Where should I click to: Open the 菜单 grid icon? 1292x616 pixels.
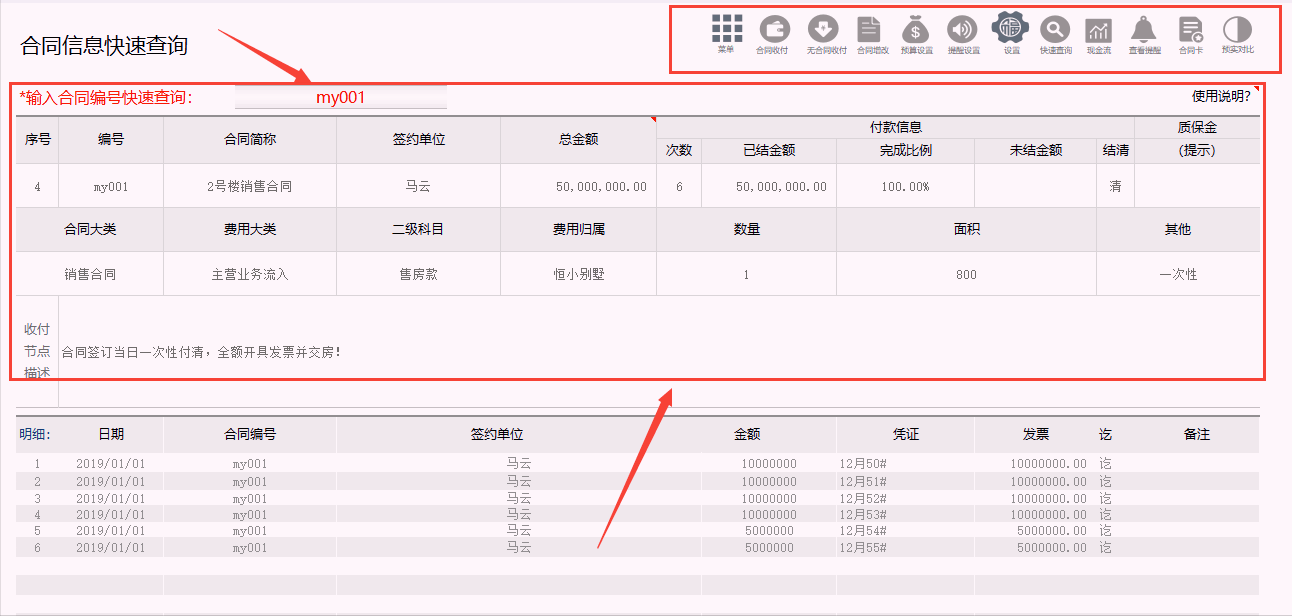pos(725,28)
